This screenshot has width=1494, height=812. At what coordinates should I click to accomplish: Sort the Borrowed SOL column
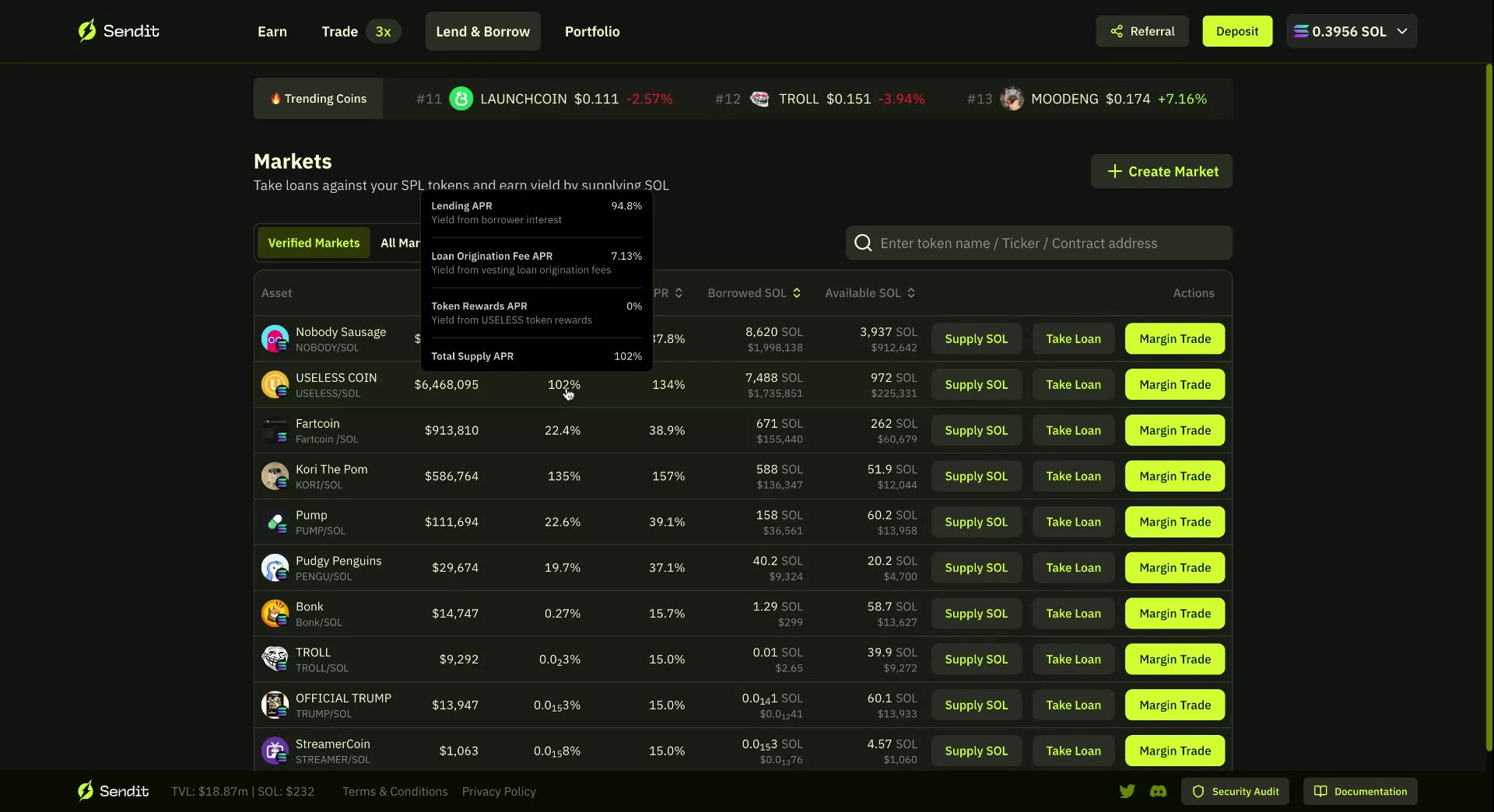click(797, 292)
